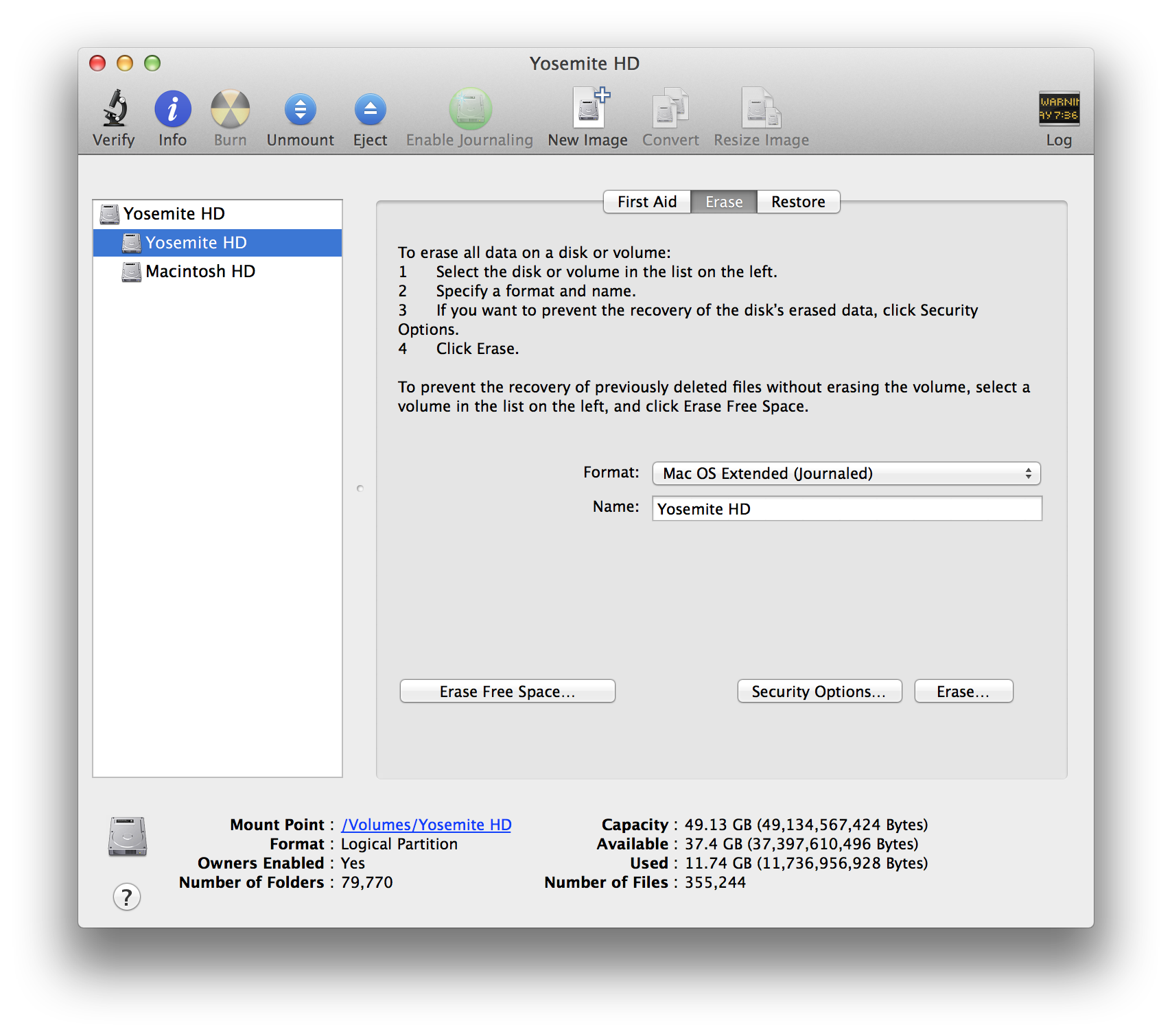
Task: Click the Enable Journaling icon
Action: [x=470, y=108]
